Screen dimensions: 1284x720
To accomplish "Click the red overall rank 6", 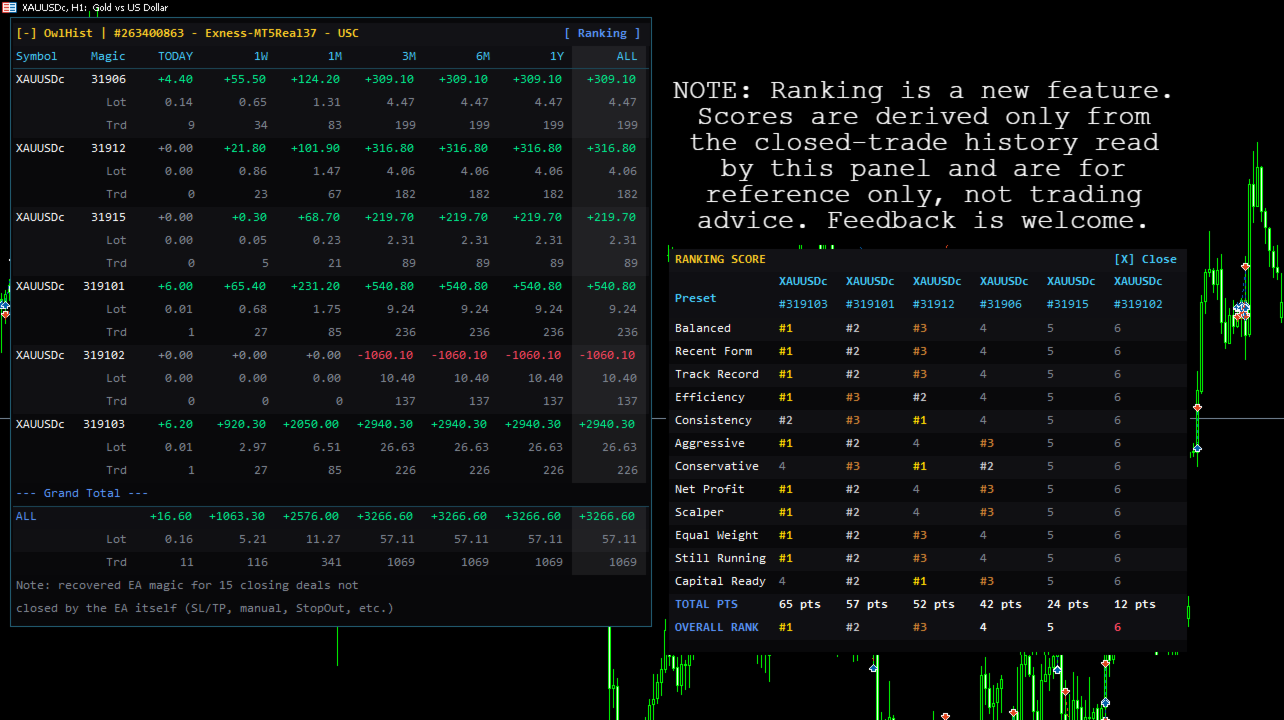I will [1118, 627].
